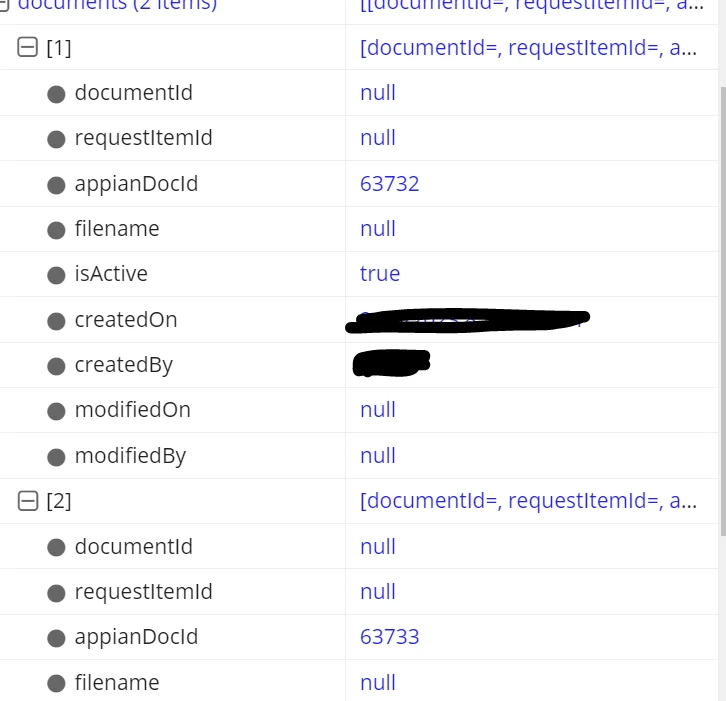Select the [2] summary value text
Screen dimensions: 726x701
tap(528, 501)
